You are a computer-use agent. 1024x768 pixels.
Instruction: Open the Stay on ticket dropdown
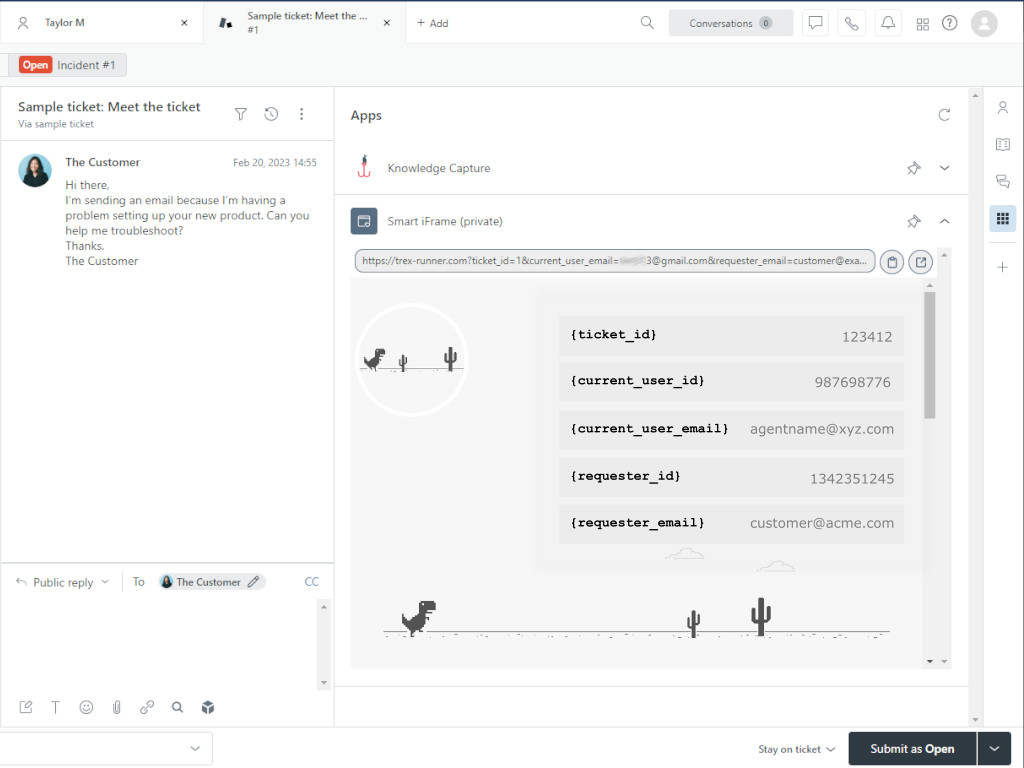click(796, 749)
